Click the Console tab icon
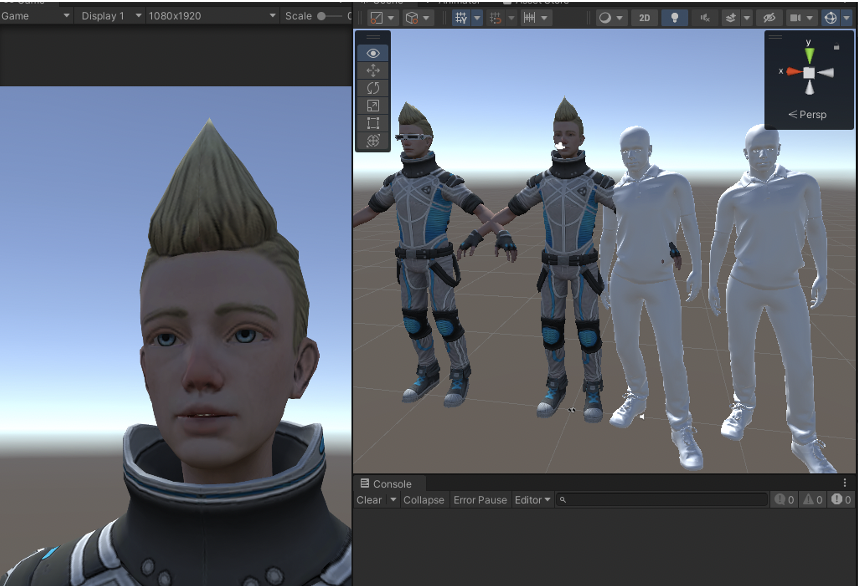 click(x=364, y=483)
